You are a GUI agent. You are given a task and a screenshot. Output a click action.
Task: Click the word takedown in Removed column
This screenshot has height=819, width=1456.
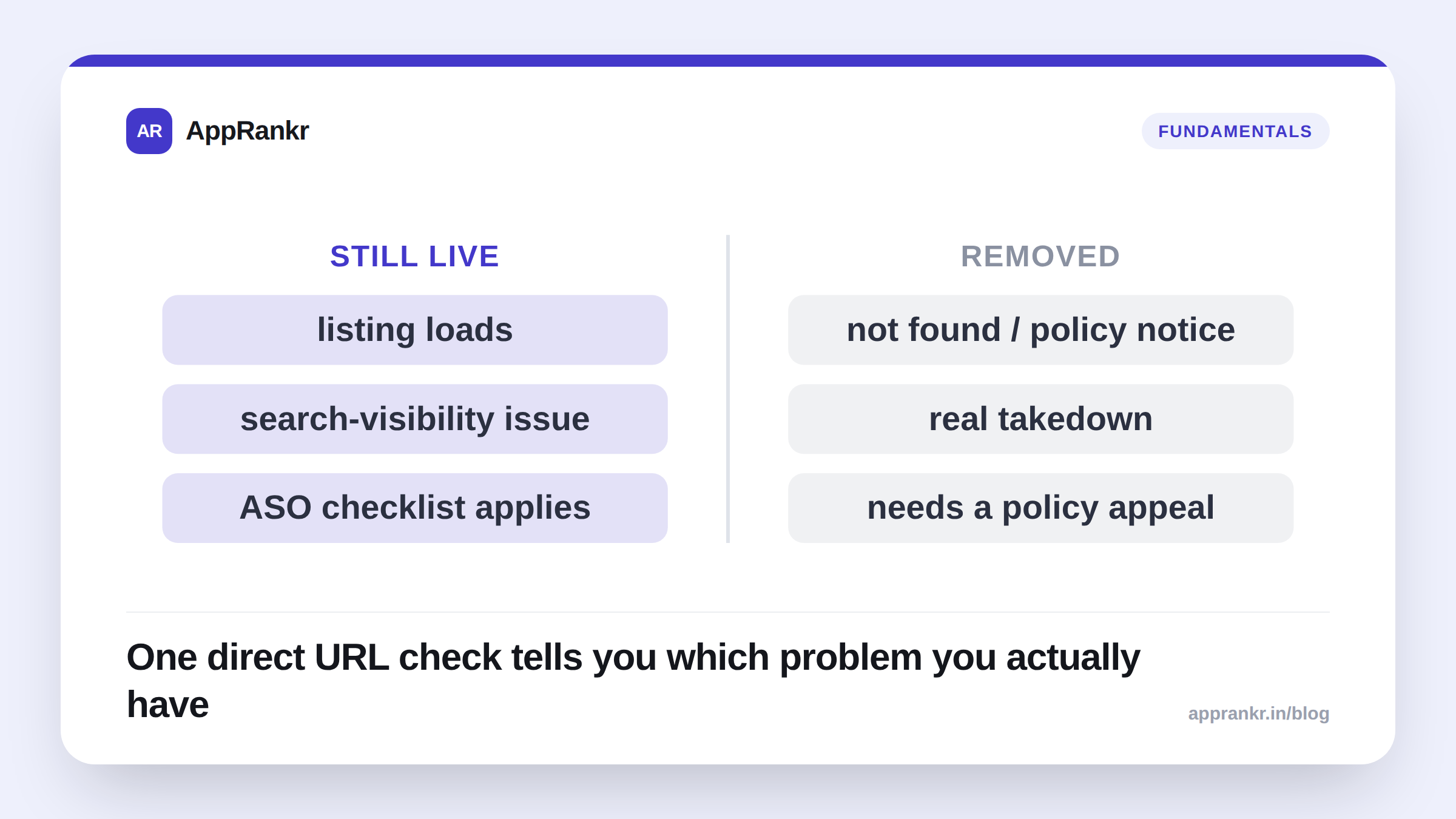tap(1076, 419)
